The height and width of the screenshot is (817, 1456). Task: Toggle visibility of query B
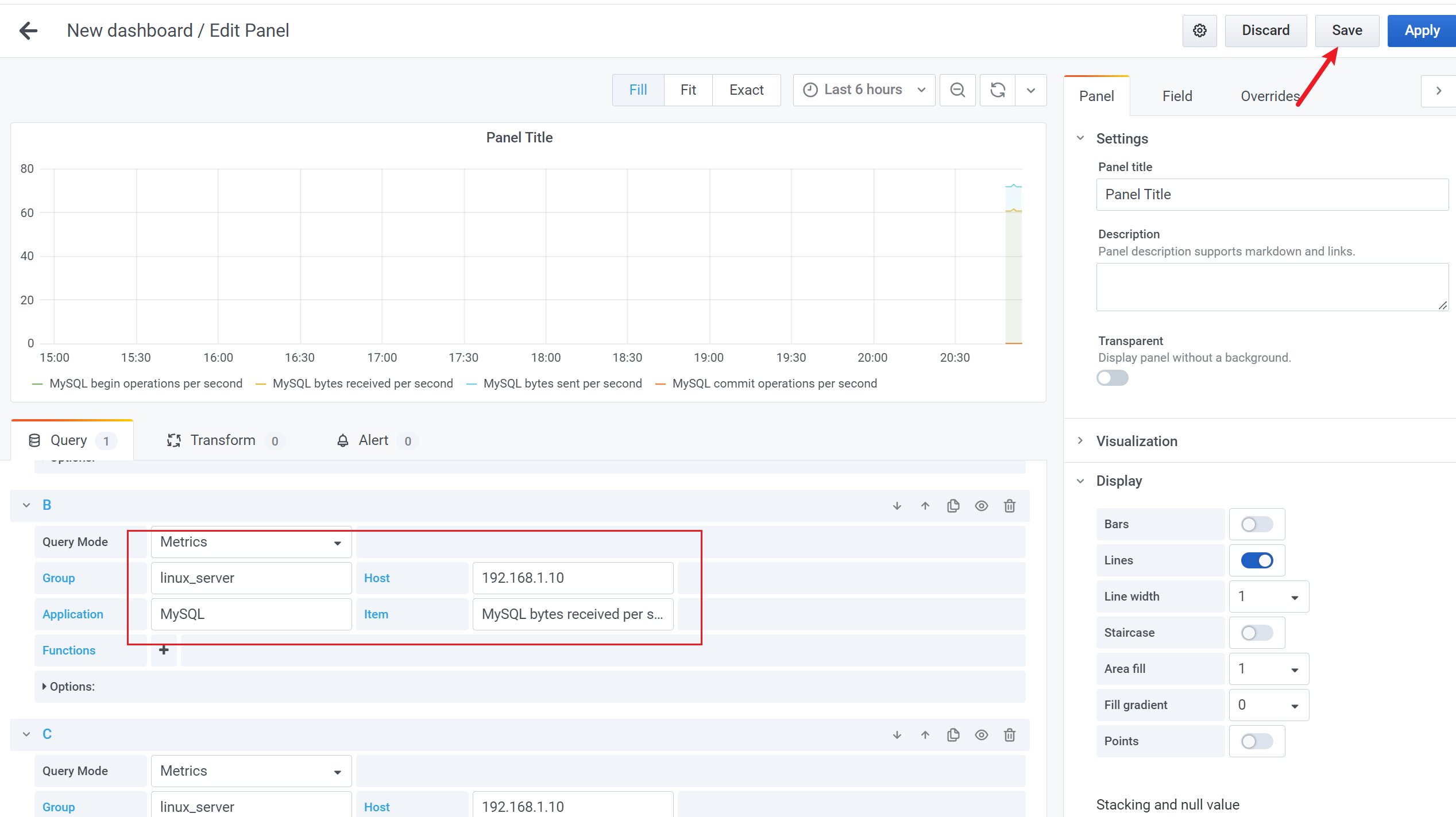pos(982,506)
